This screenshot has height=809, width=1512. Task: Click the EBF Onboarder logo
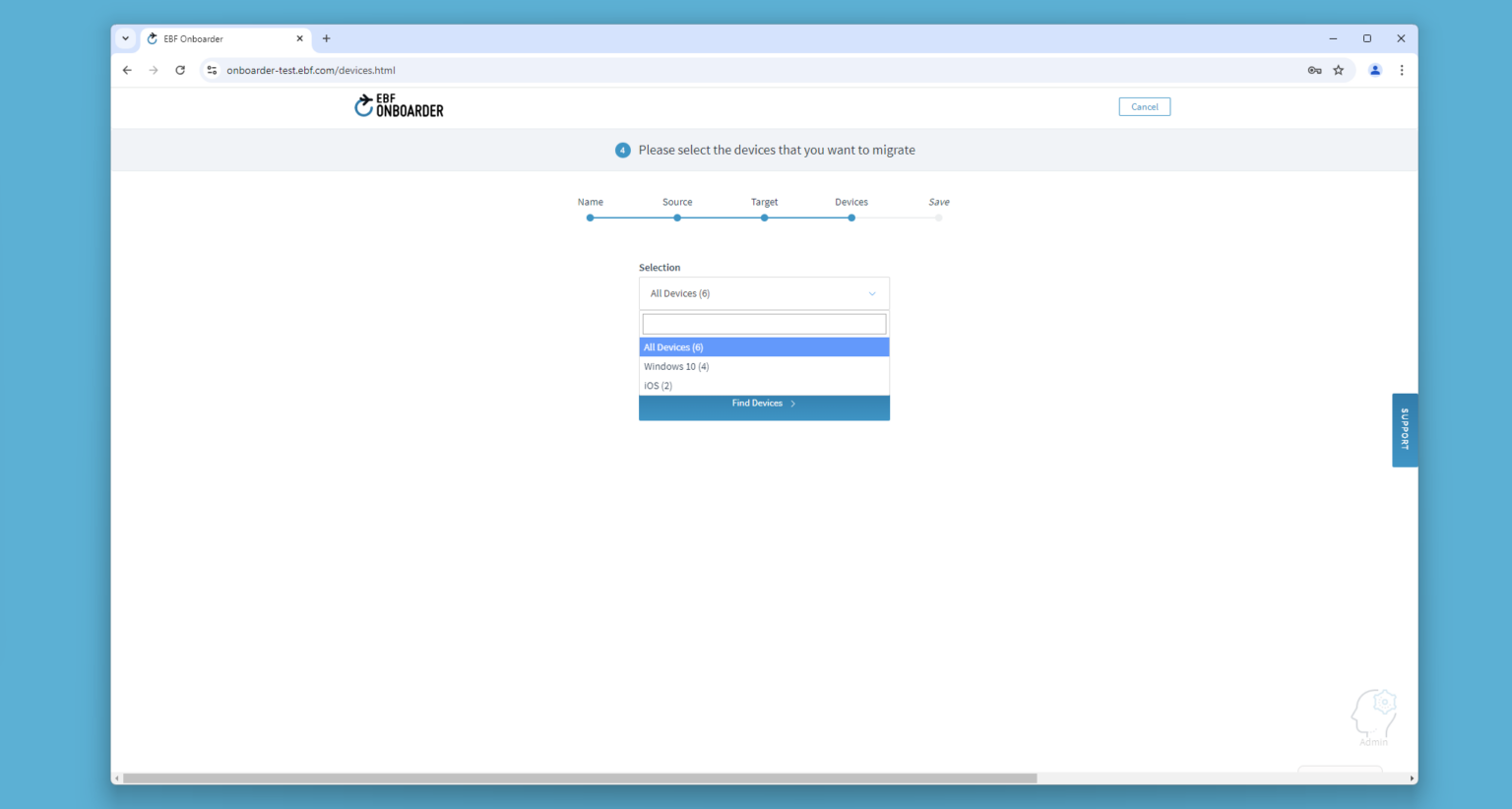[399, 105]
